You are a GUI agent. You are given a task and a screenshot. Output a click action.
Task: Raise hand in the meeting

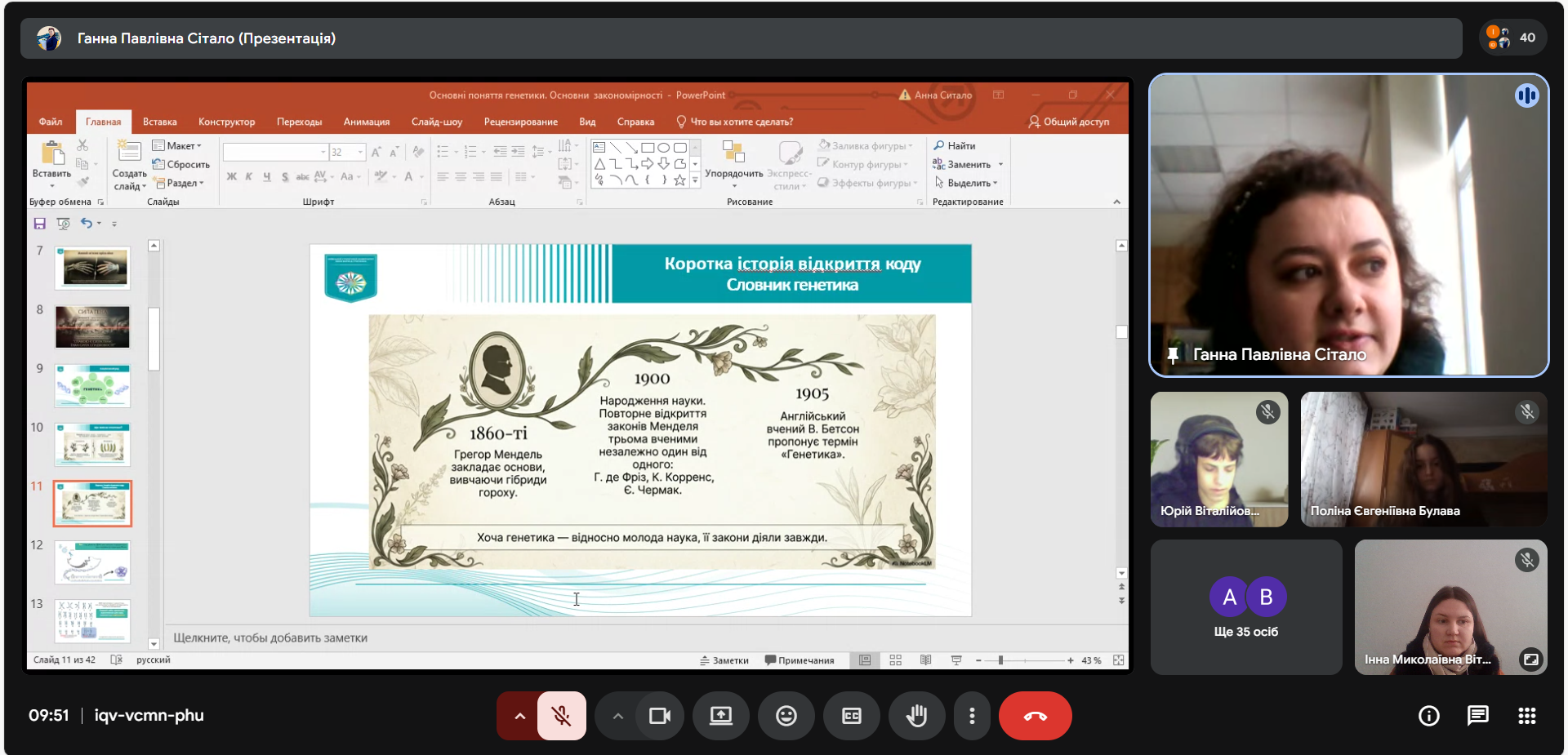(916, 716)
